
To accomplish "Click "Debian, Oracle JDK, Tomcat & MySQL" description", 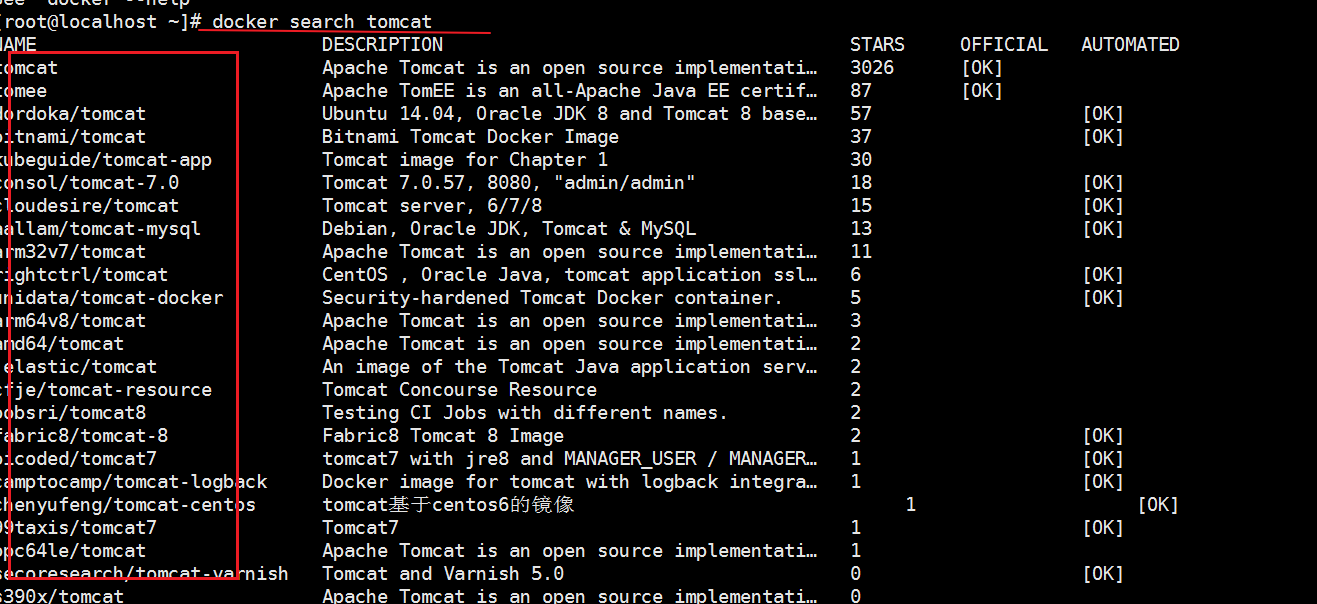I will tap(509, 229).
